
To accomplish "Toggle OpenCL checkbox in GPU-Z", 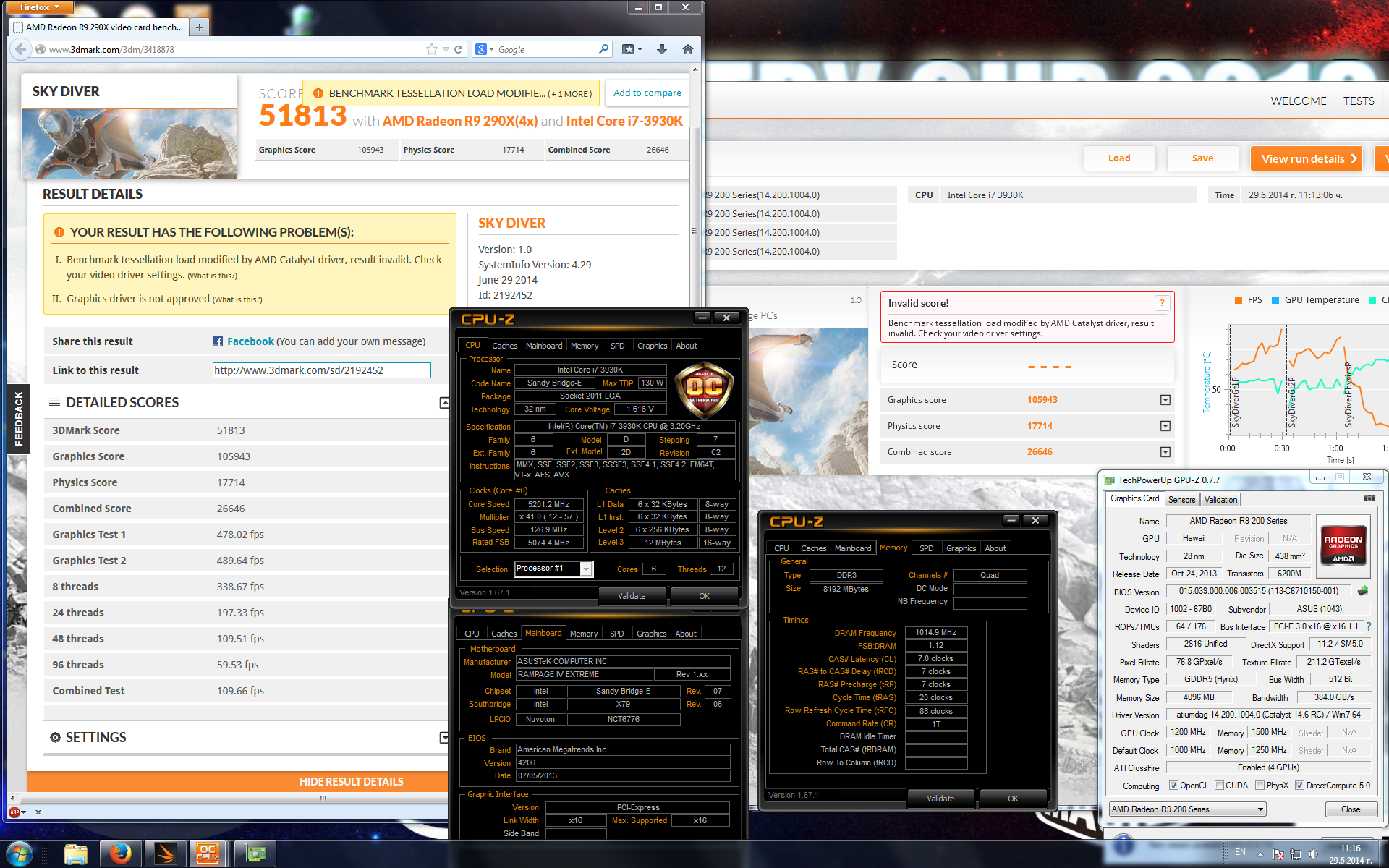I will pos(1173,786).
